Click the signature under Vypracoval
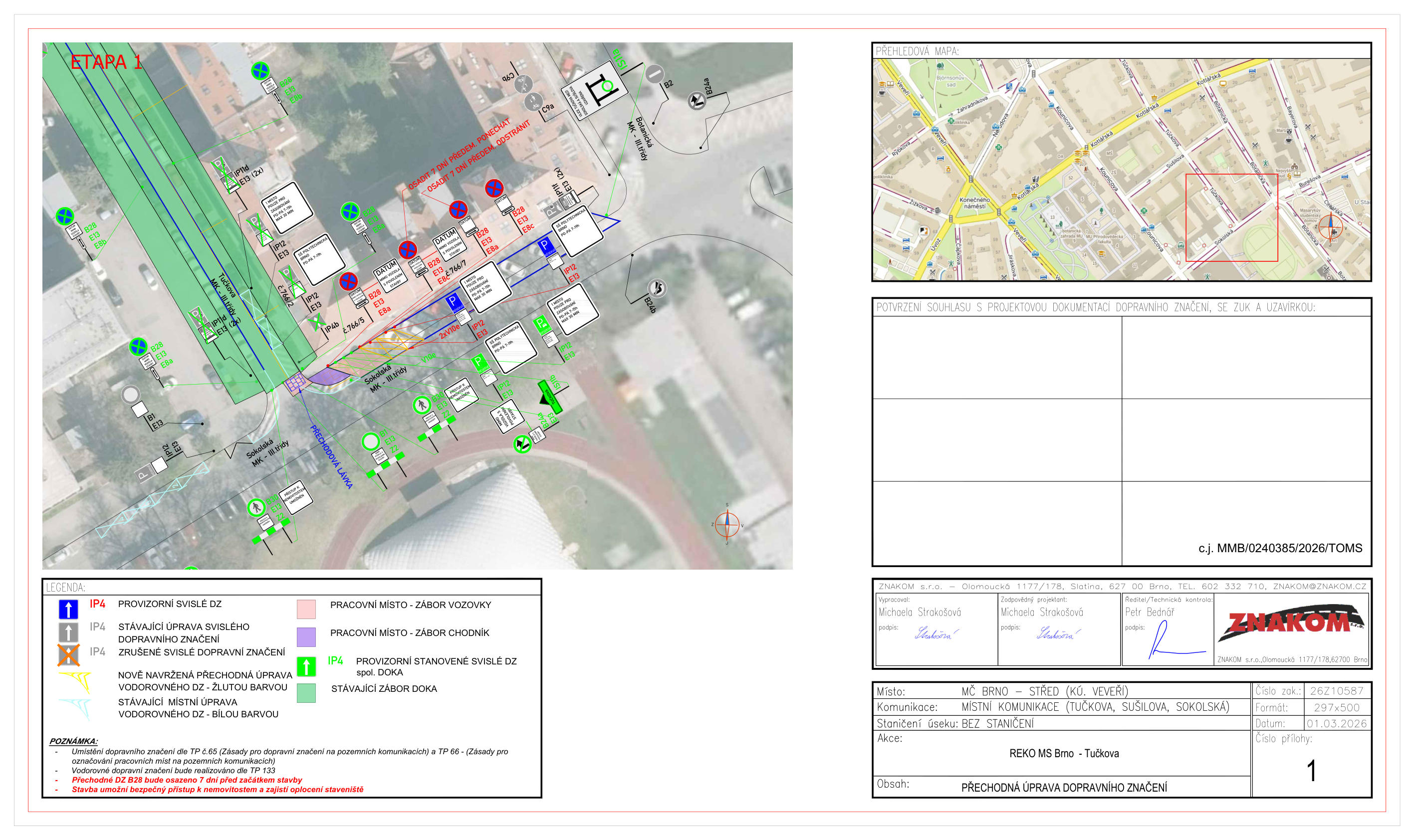The height and width of the screenshot is (840, 1414). click(936, 633)
